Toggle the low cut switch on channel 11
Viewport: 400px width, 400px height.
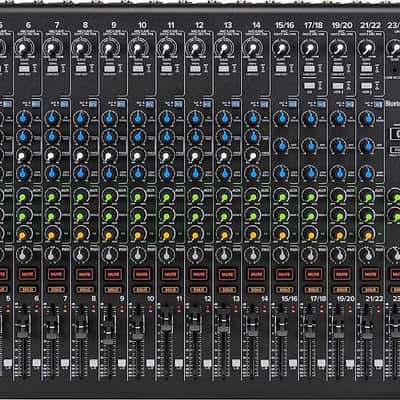(166, 69)
